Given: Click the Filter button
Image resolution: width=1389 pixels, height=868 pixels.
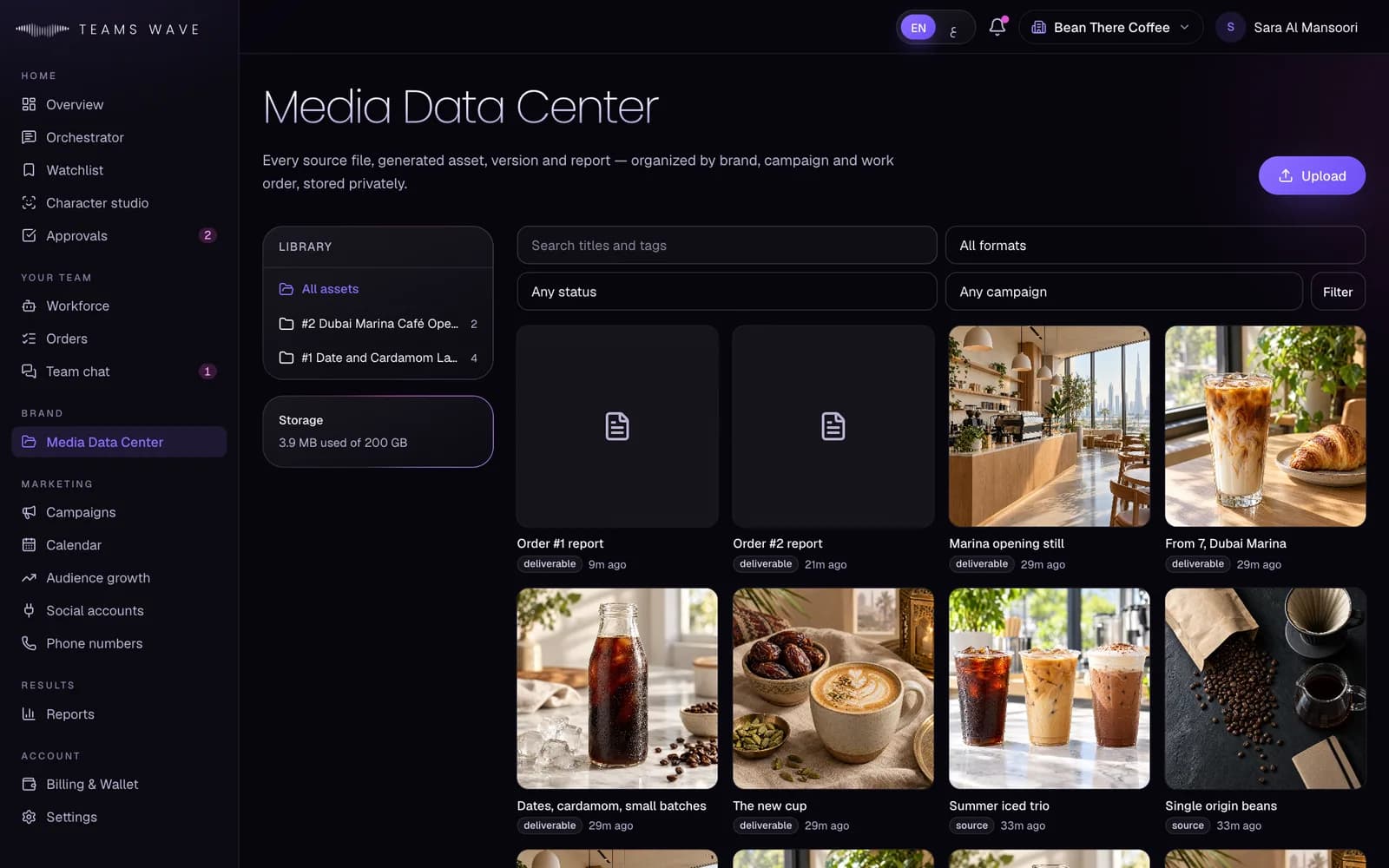Looking at the screenshot, I should click(1337, 292).
